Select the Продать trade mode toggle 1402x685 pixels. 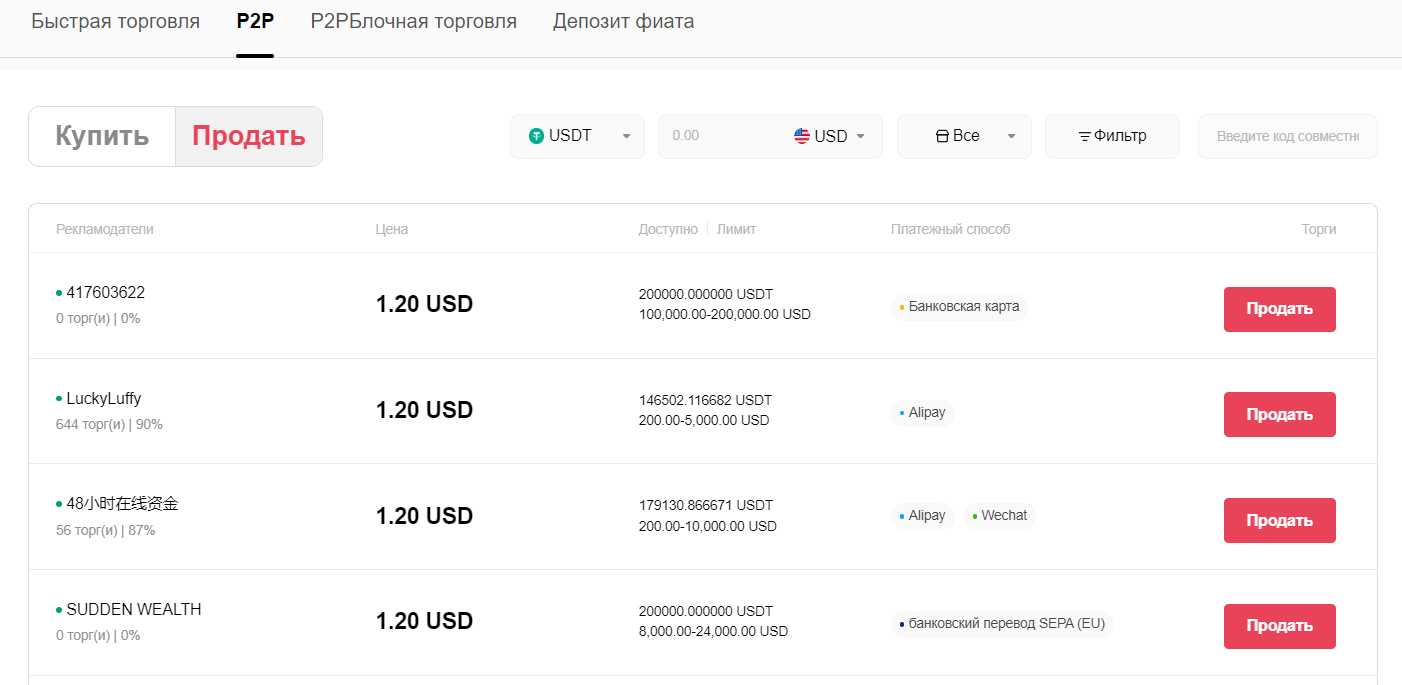[x=248, y=135]
